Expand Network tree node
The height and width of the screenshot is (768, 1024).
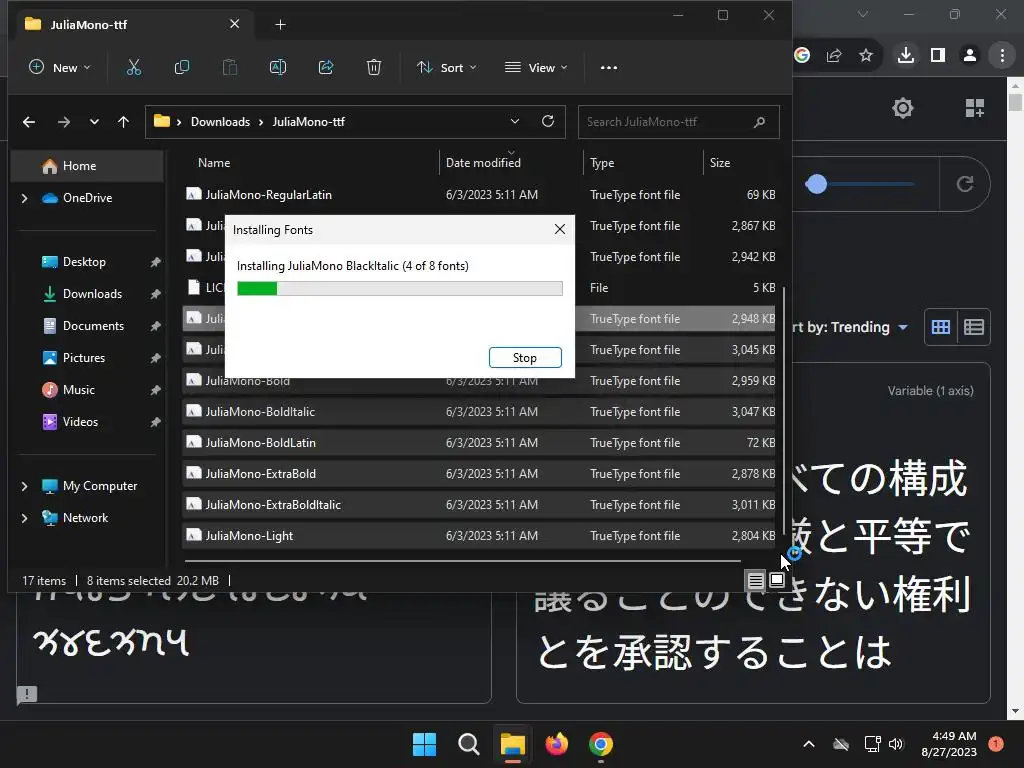(24, 518)
